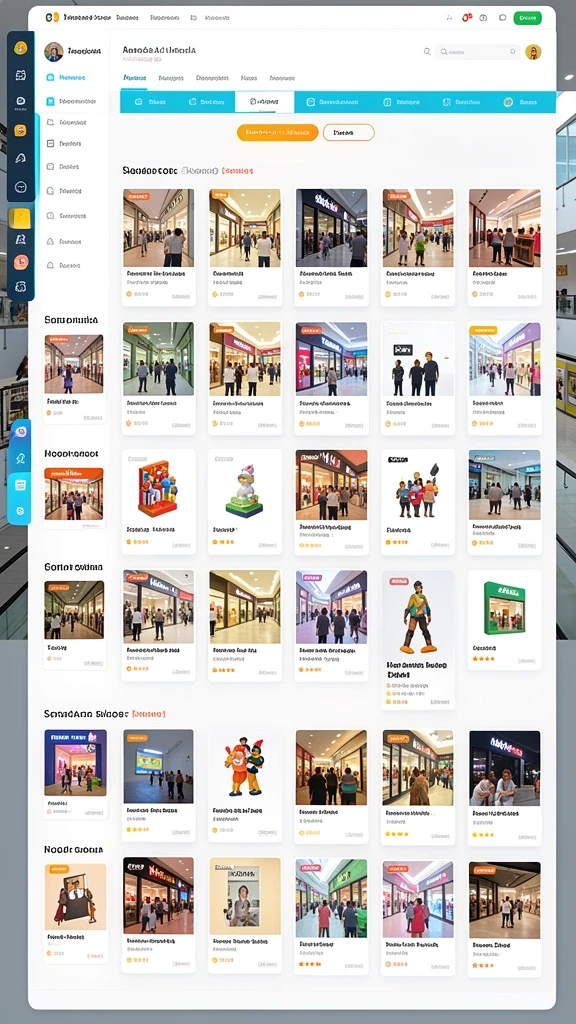Click the salmon-pink circle dock icon
The width and height of the screenshot is (576, 1024).
click(21, 263)
